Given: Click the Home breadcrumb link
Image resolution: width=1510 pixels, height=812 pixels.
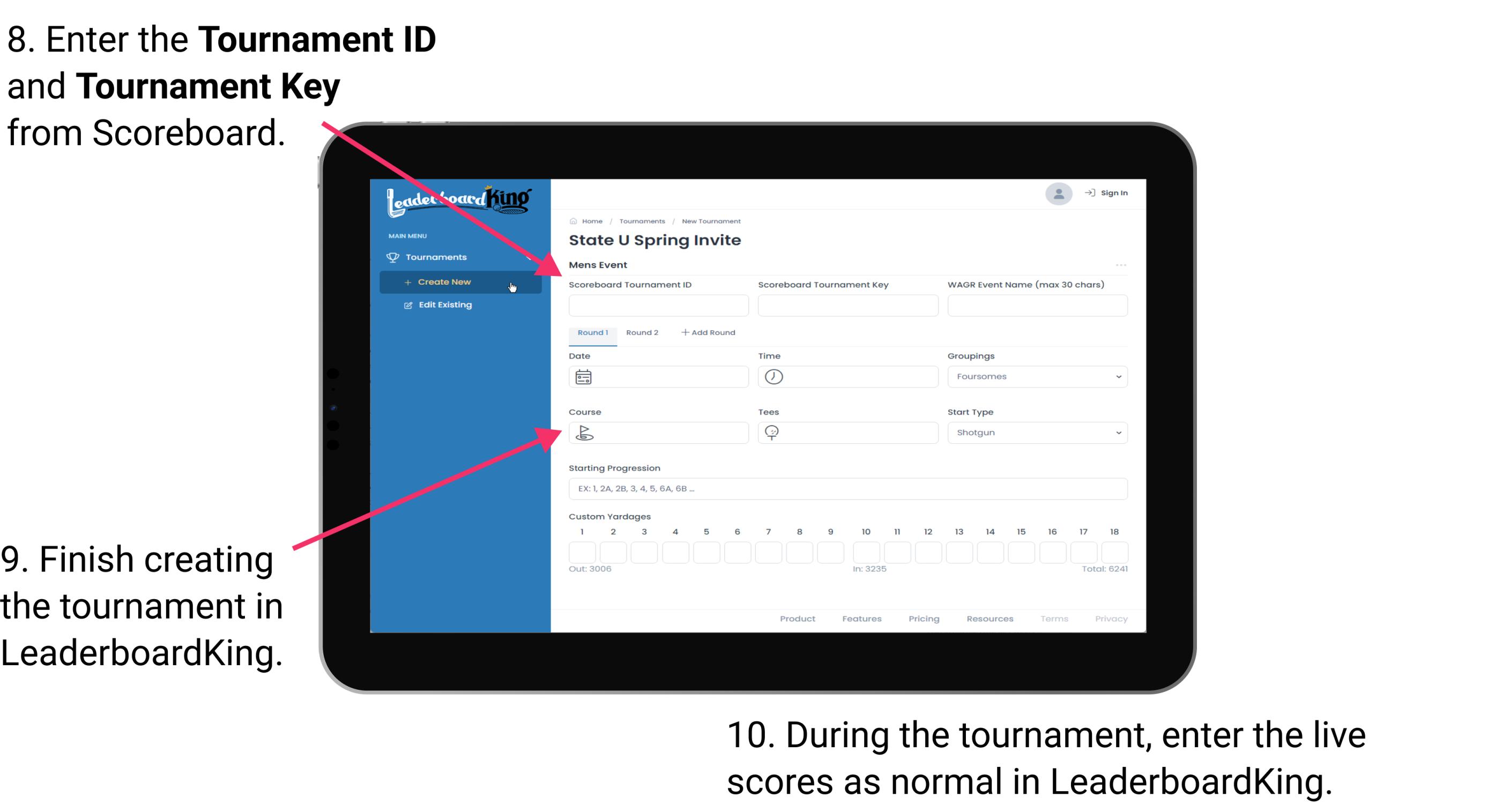Looking at the screenshot, I should 591,221.
